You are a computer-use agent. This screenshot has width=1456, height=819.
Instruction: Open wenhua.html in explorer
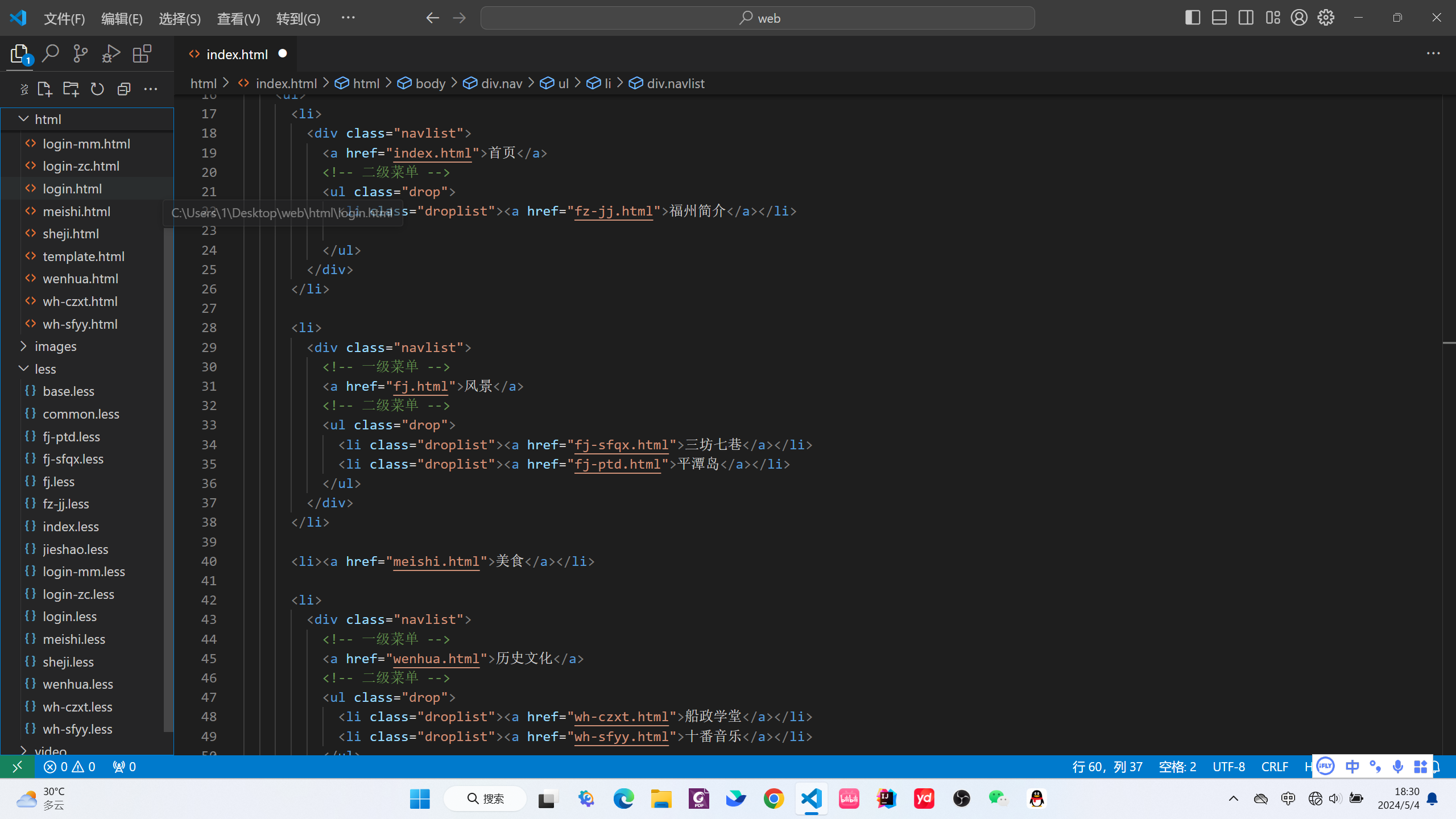(87, 279)
